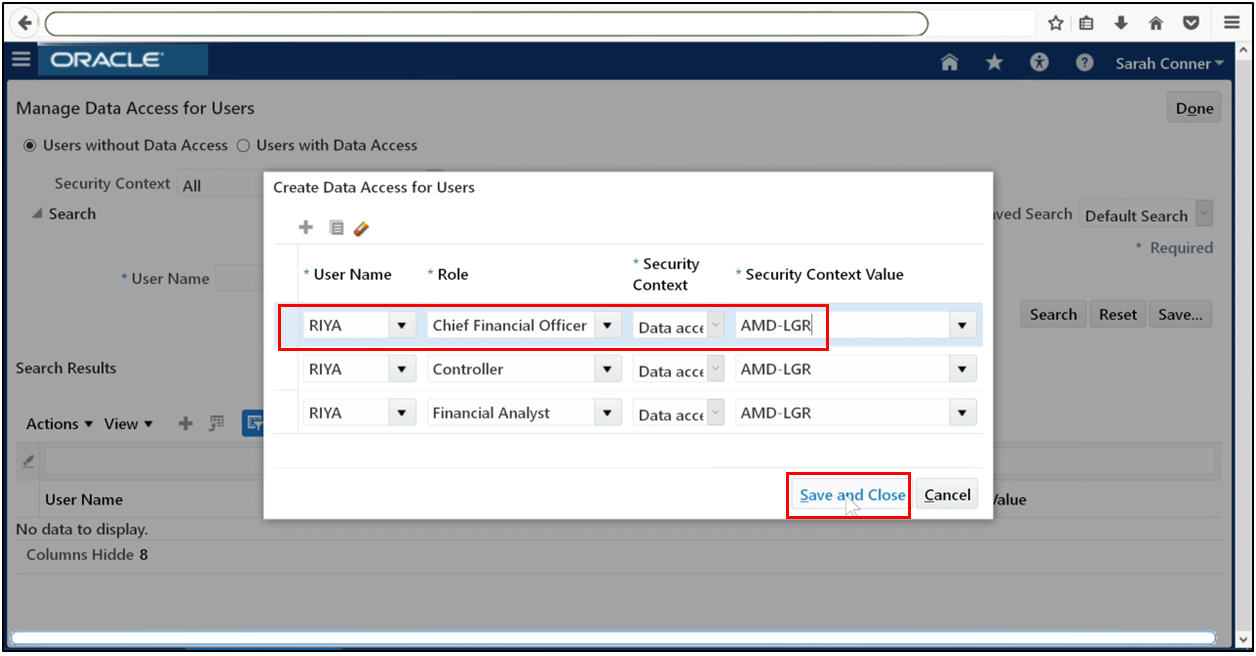Select the Users with Data Access option
This screenshot has width=1256, height=656.
pyautogui.click(x=243, y=145)
